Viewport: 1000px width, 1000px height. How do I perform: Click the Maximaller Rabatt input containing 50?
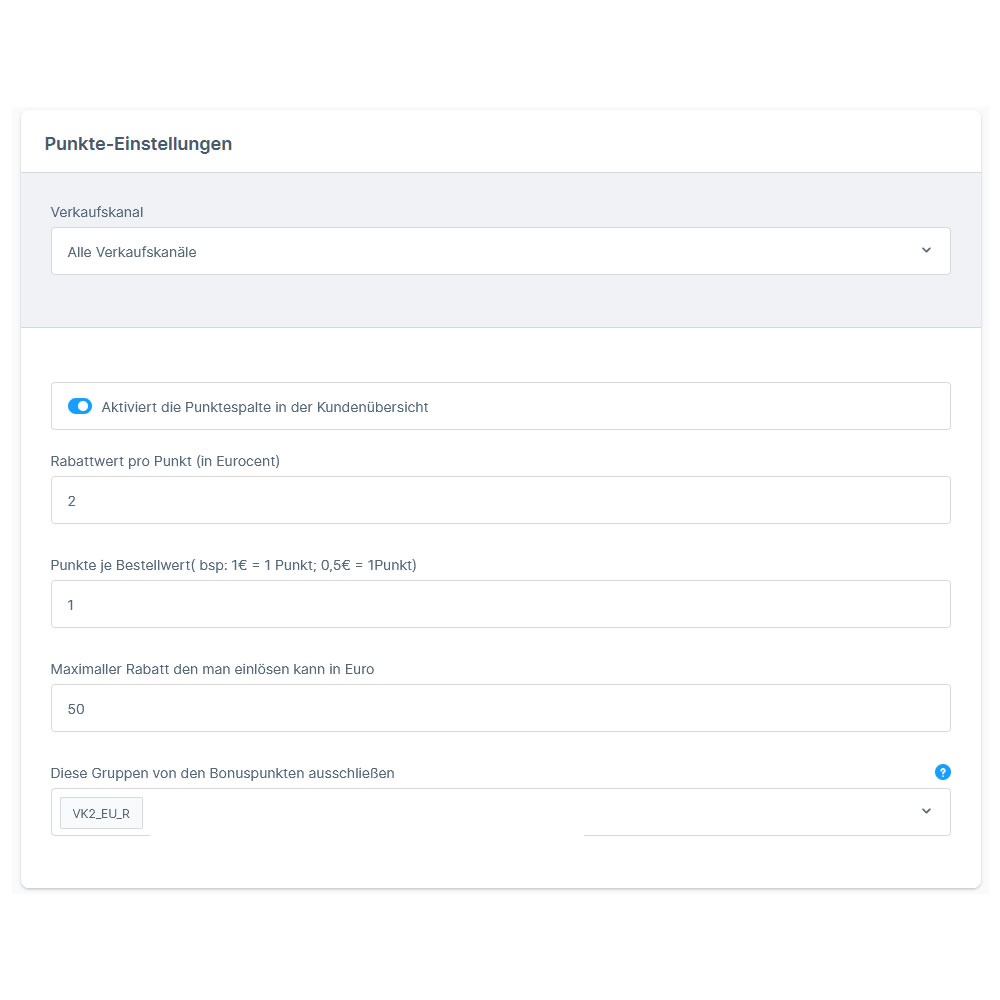click(500, 708)
